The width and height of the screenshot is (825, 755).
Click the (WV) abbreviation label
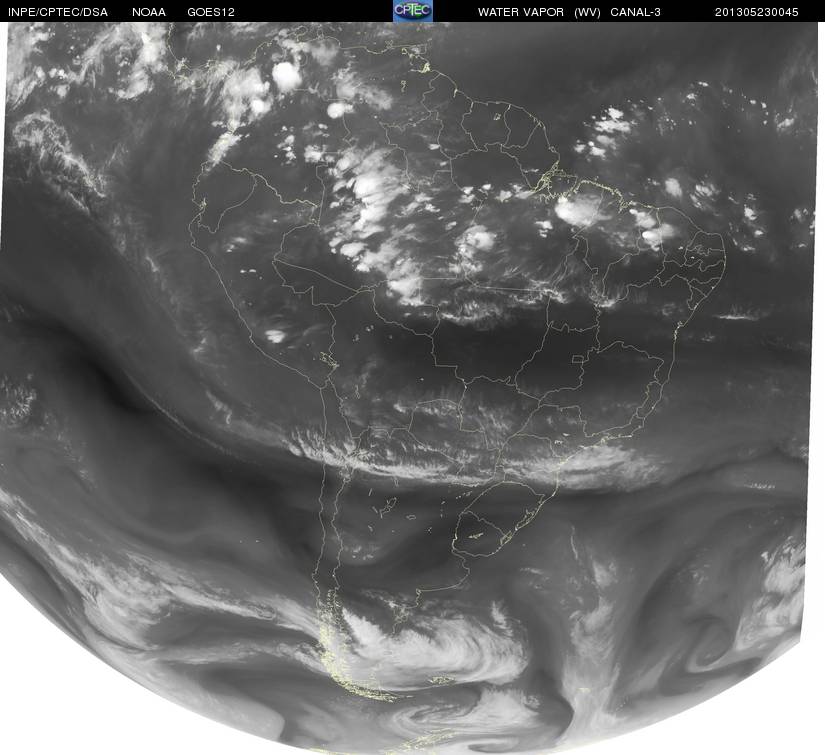(x=587, y=12)
